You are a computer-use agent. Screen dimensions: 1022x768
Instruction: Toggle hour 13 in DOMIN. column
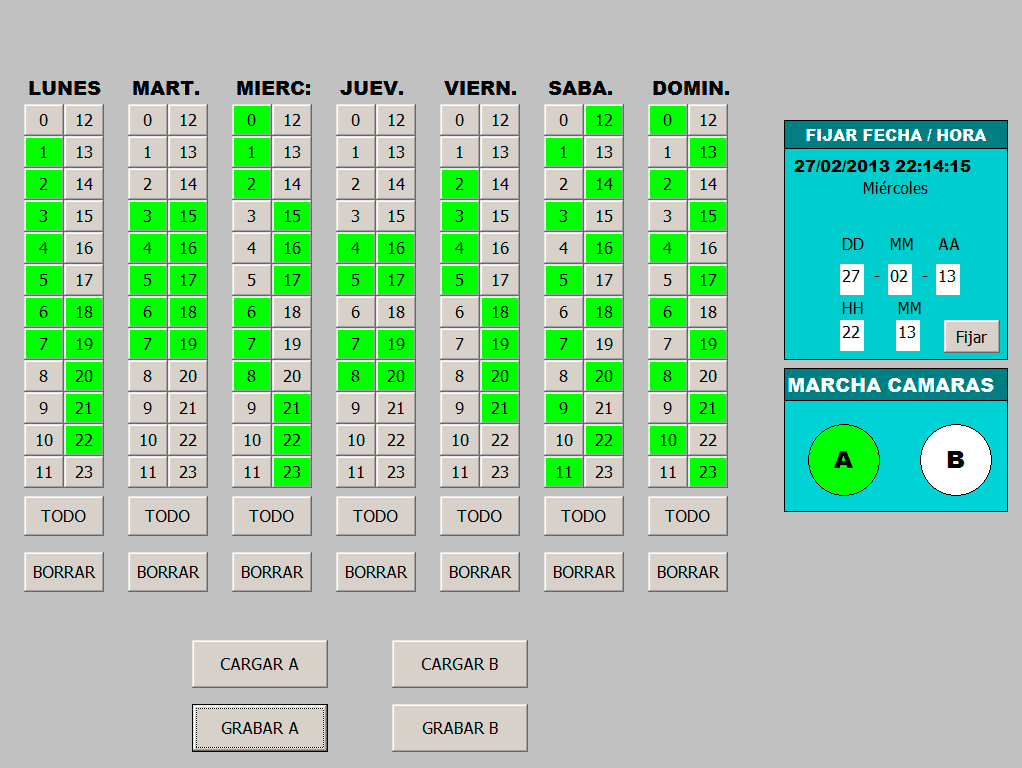[x=708, y=153]
